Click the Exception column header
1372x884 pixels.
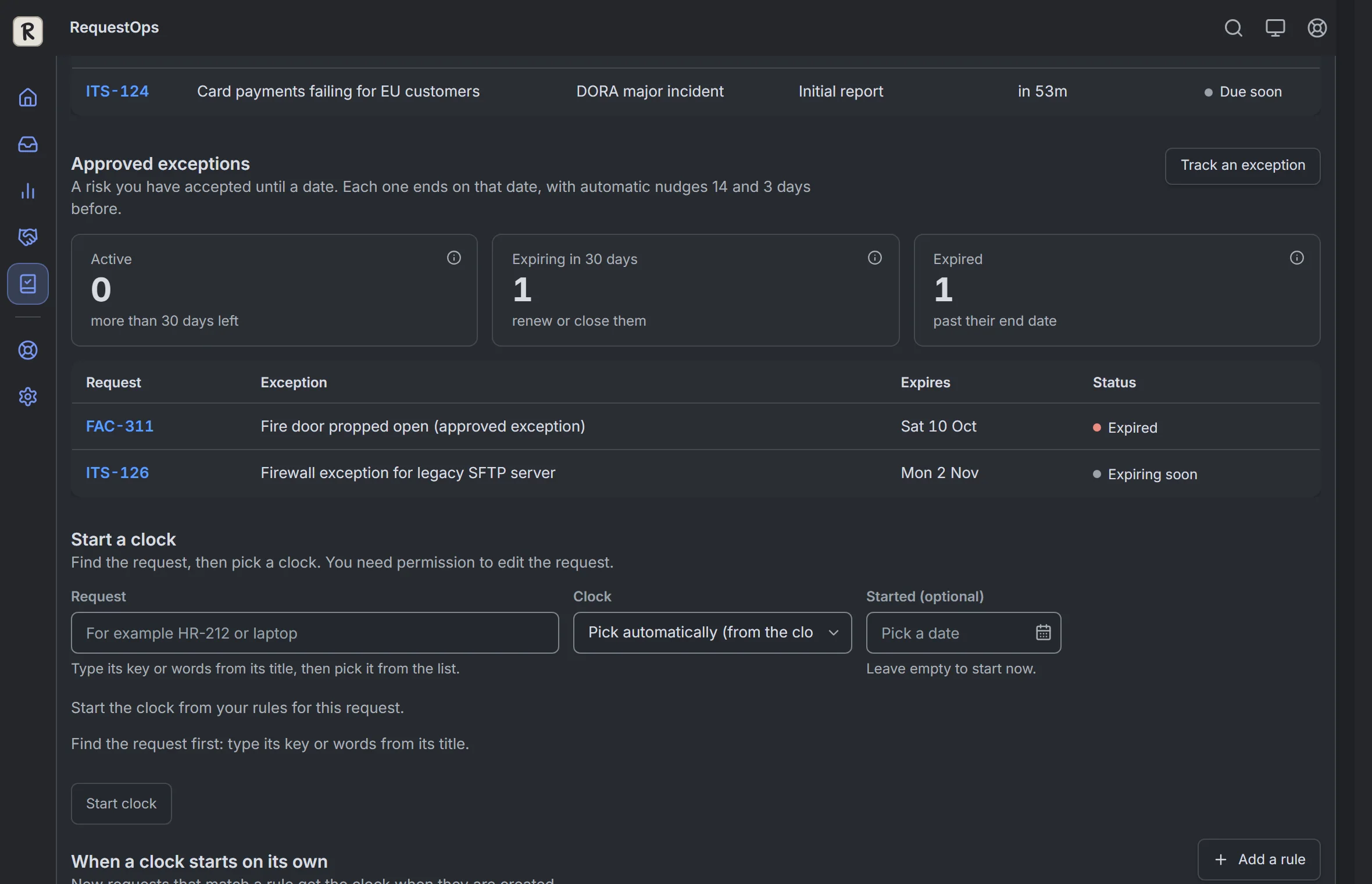(294, 382)
